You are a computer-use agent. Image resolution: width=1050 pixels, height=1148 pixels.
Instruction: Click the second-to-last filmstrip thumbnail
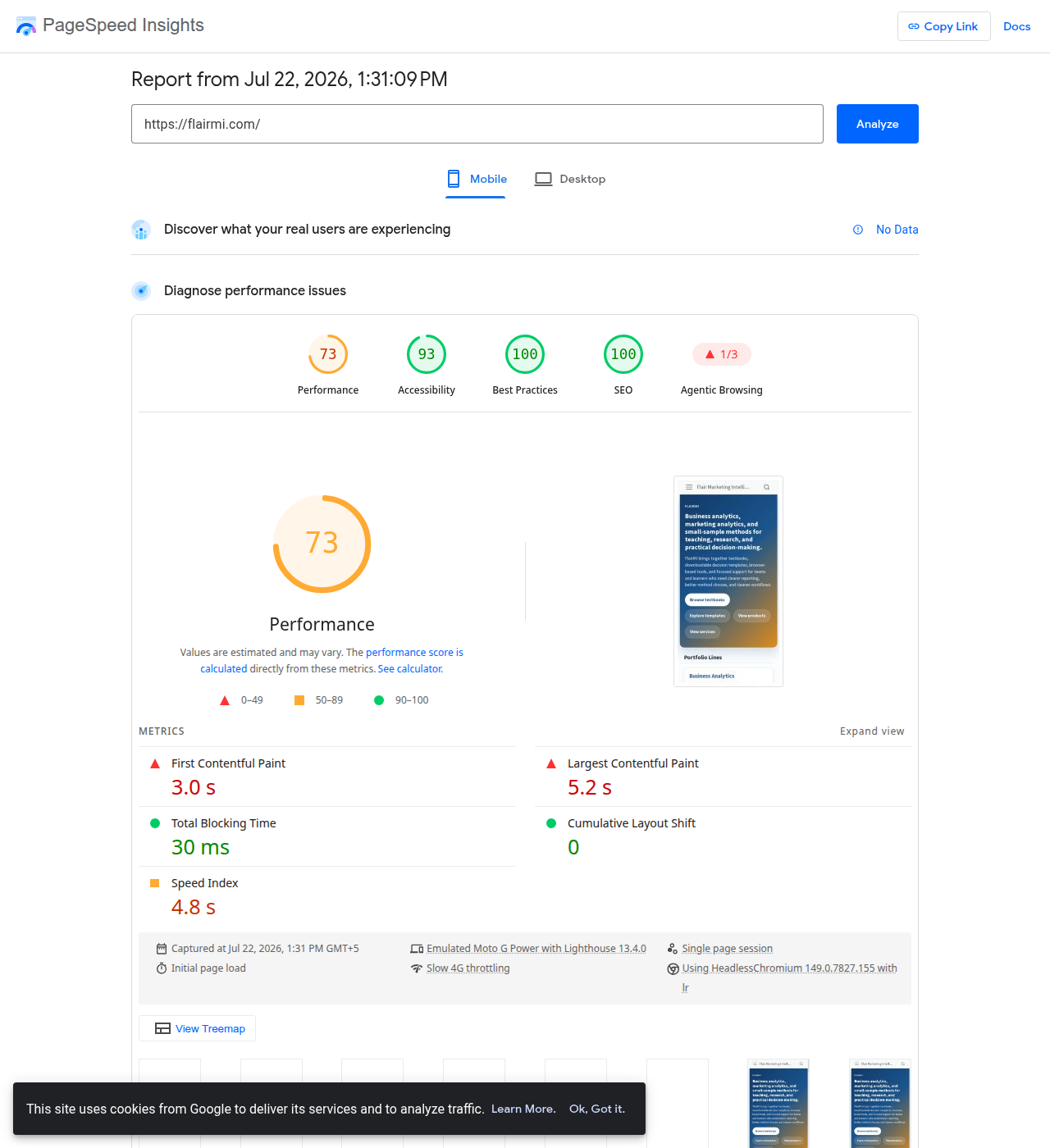[778, 1103]
